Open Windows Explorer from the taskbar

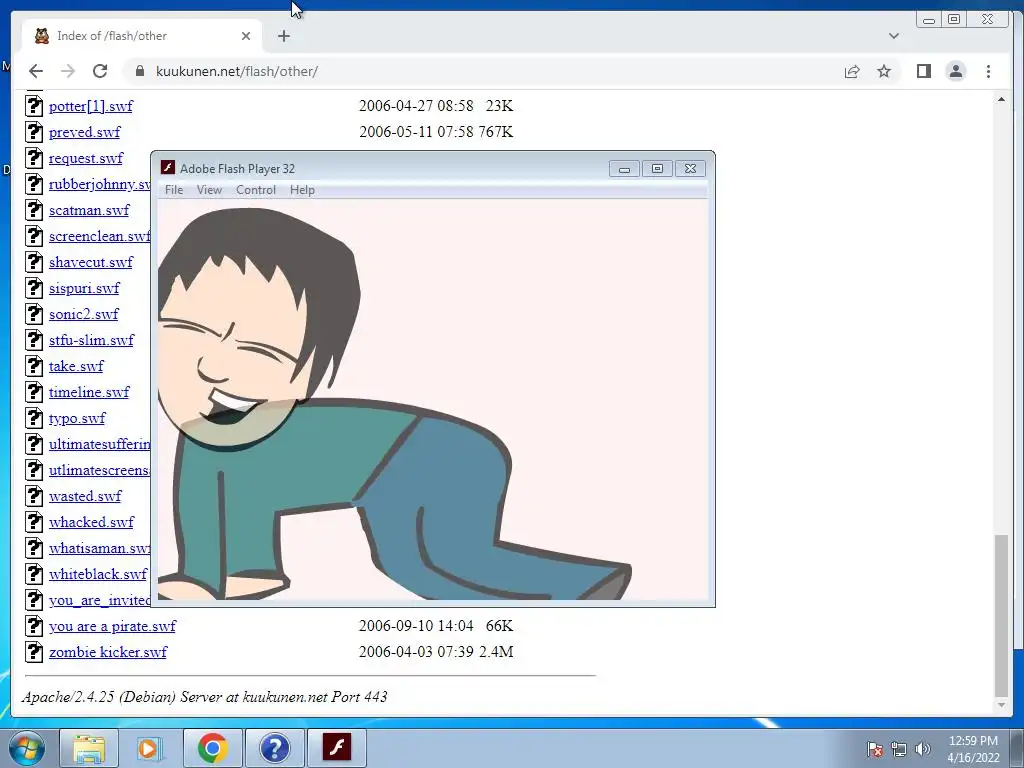click(89, 748)
